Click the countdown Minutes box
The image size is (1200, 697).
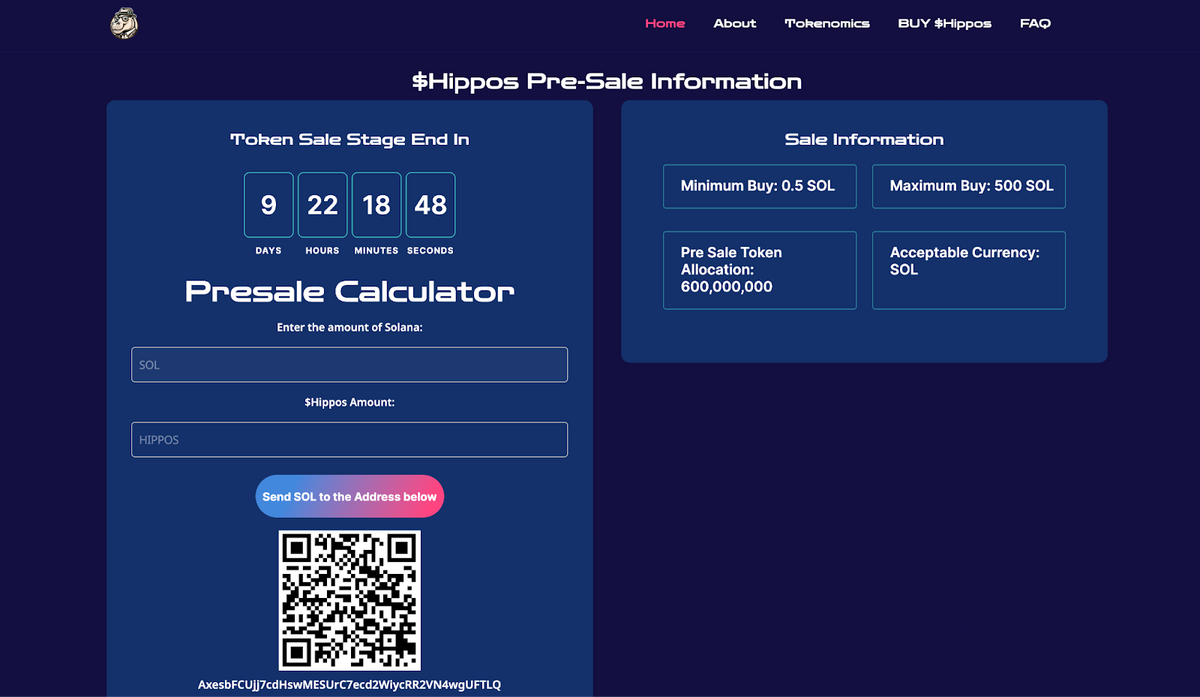pos(377,205)
